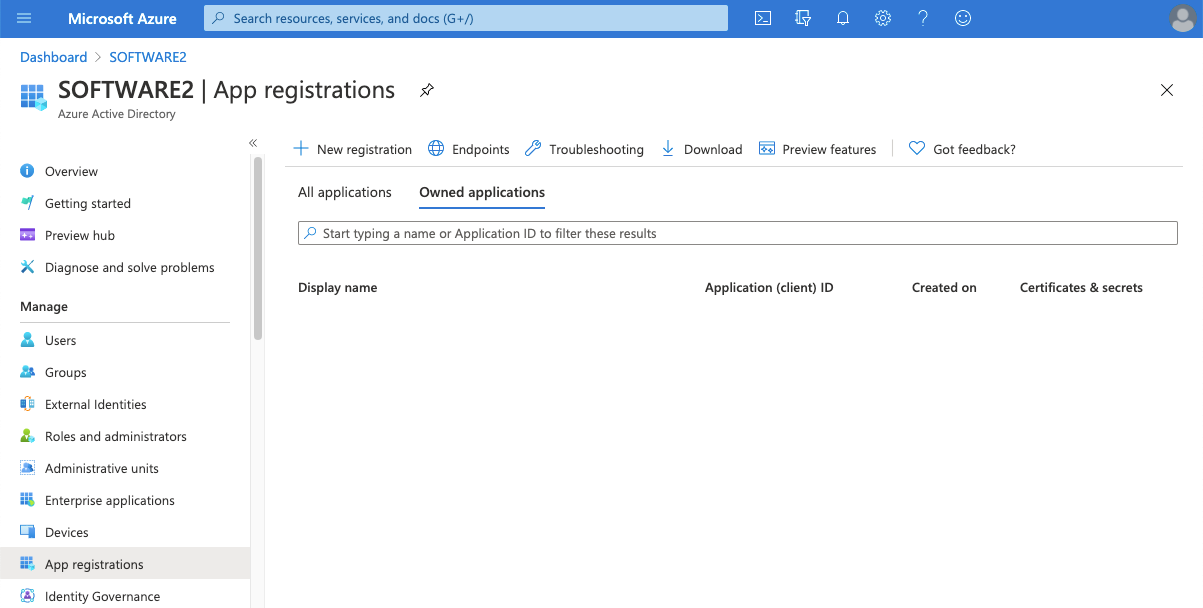Click the sidebar vertical scrollbar
Viewport: 1203px width, 608px height.
(x=258, y=250)
